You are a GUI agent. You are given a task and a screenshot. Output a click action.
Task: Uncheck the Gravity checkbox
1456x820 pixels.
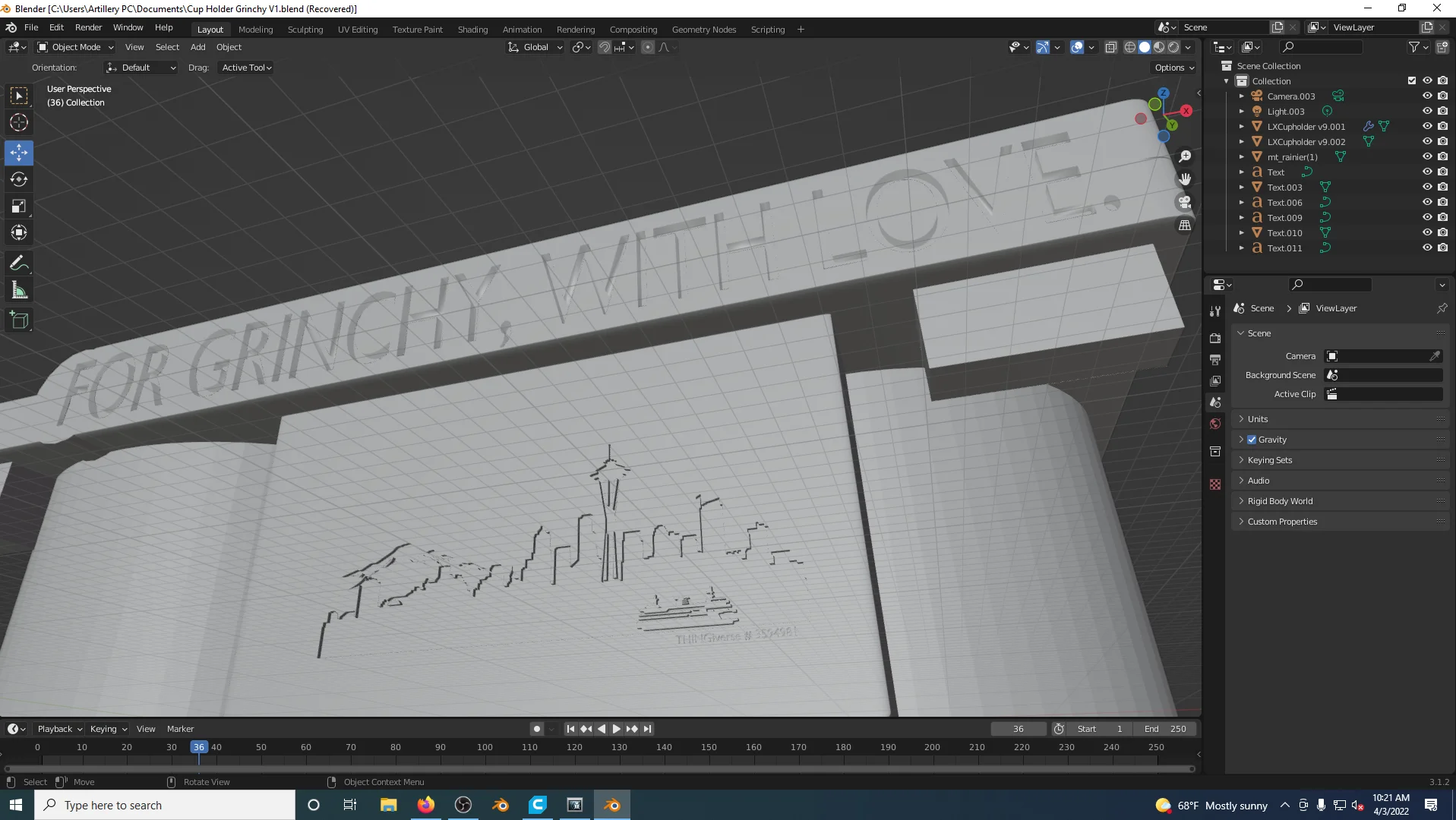(1252, 440)
